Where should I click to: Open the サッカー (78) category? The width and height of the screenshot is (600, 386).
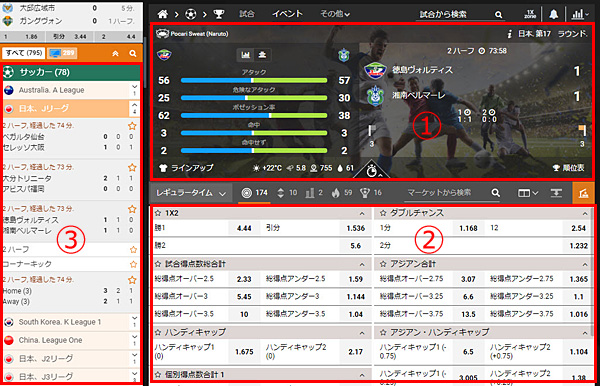point(72,72)
